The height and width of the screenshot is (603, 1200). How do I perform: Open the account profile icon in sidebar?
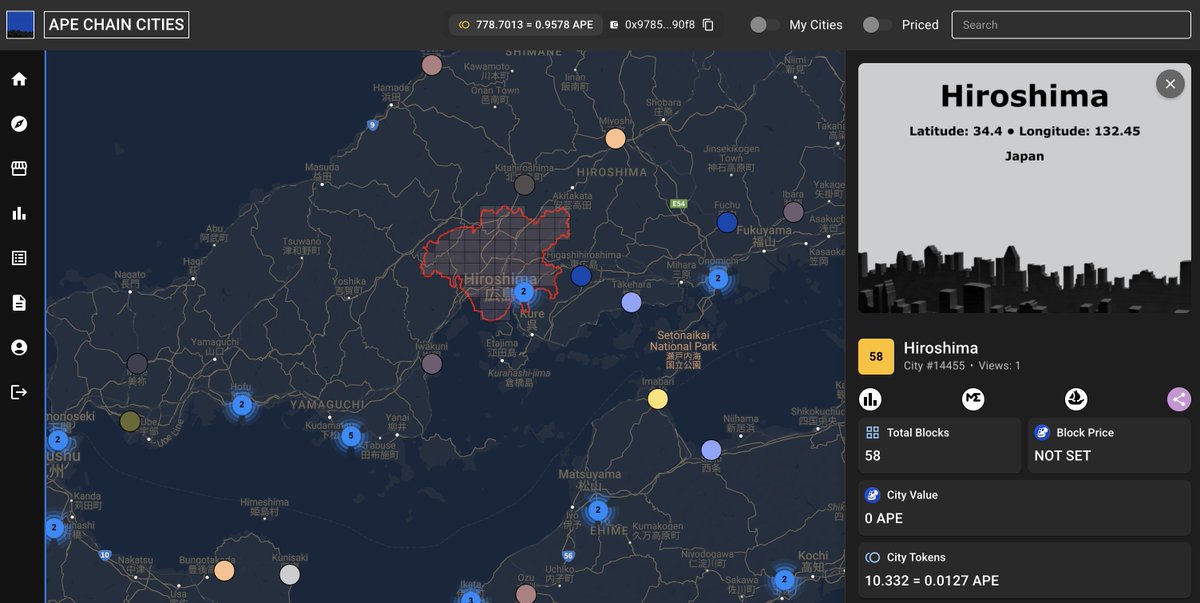click(19, 347)
